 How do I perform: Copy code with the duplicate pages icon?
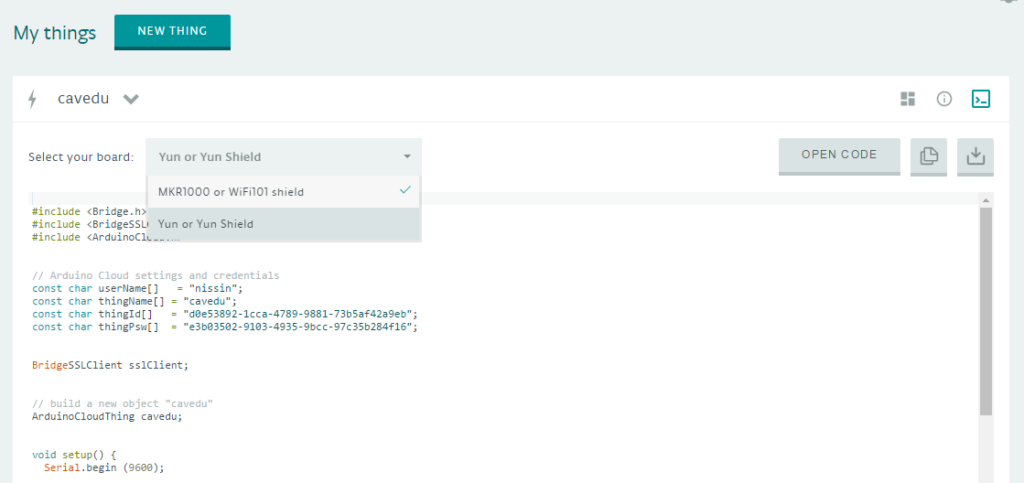[929, 157]
